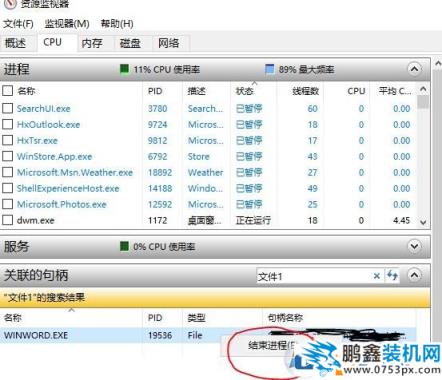Click PID 19536 in the handles list
The height and width of the screenshot is (380, 442).
pyautogui.click(x=160, y=335)
